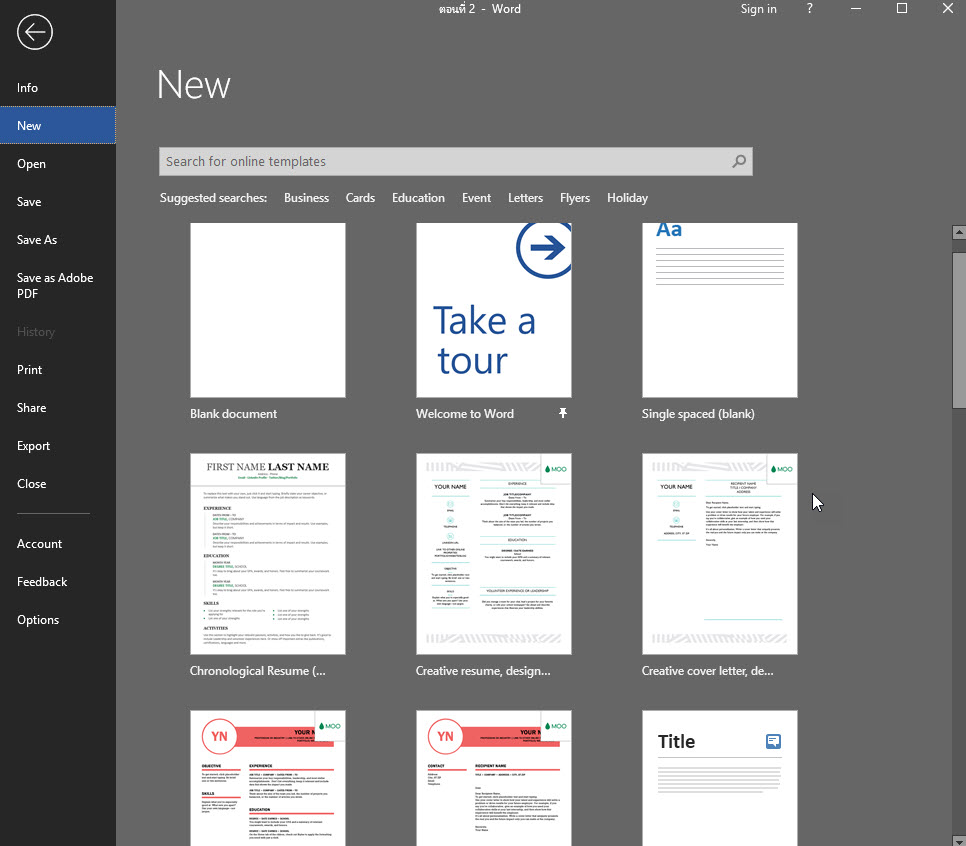This screenshot has width=966, height=846.
Task: Select New in the backstage menu
Action: tap(58, 125)
